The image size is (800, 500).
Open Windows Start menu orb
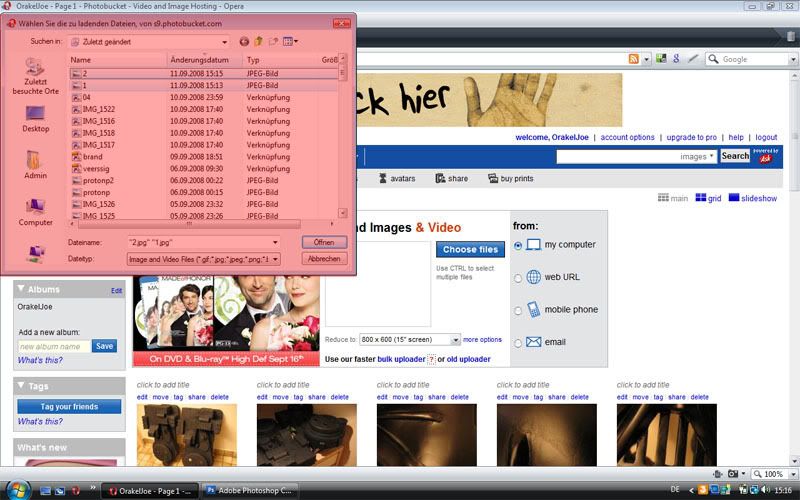point(18,490)
